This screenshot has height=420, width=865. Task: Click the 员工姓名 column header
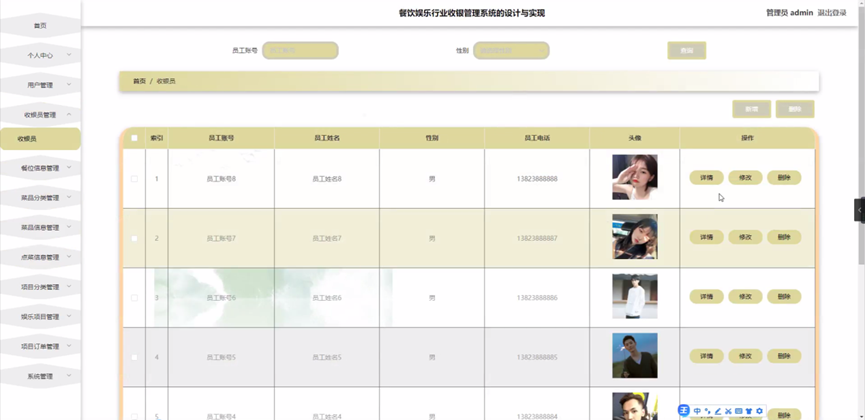click(x=327, y=138)
